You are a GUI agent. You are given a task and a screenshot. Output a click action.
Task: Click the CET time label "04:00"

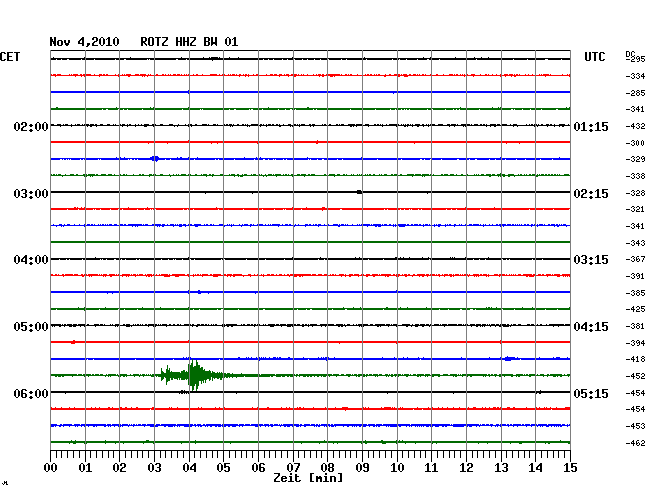tap(31, 260)
